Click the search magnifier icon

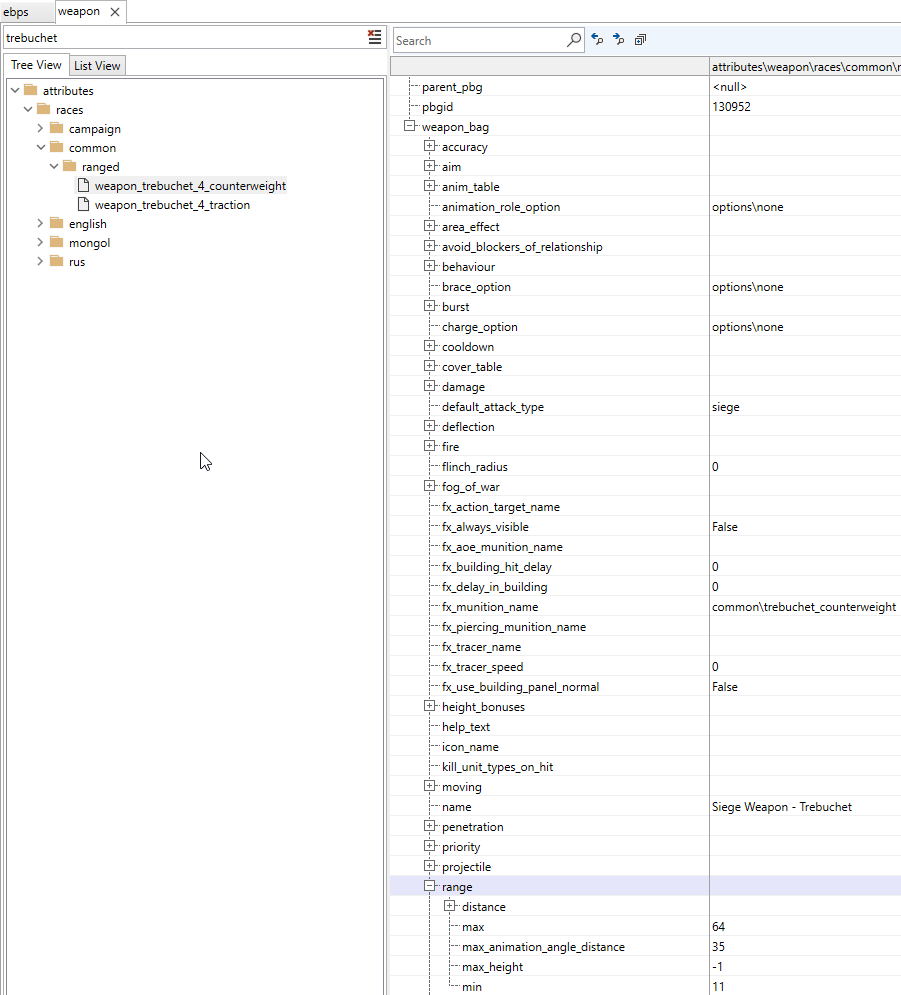(x=573, y=40)
